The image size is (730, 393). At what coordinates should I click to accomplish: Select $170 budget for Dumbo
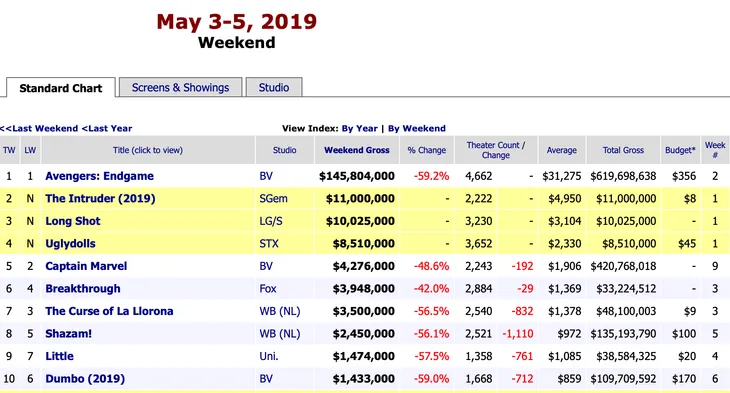tap(684, 379)
